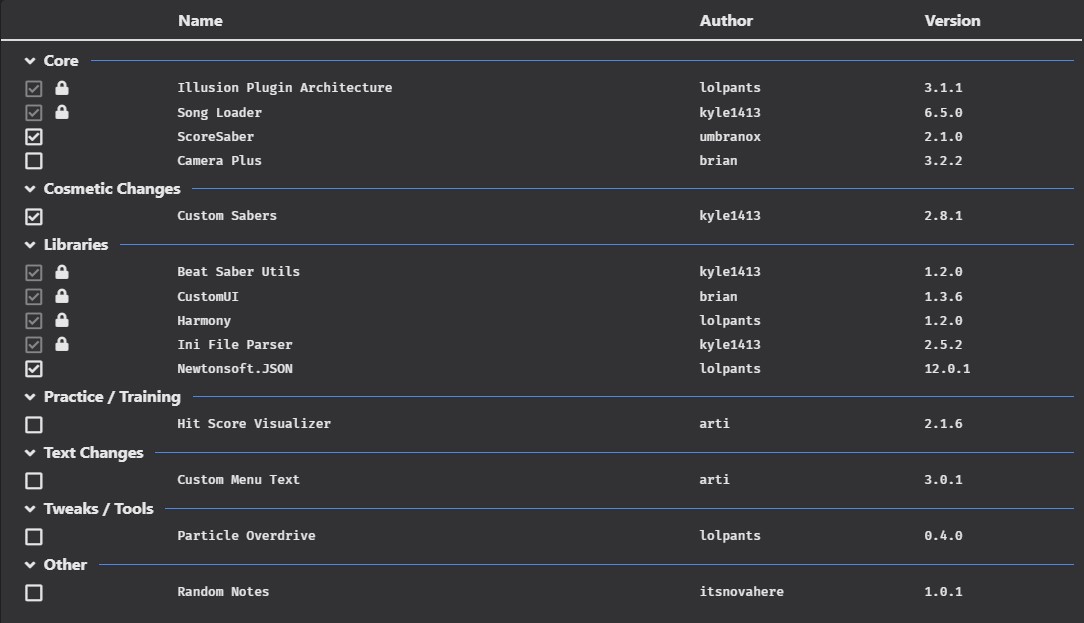Collapse the Tweaks / Tools category
Screen dimensions: 1084x623
point(30,509)
